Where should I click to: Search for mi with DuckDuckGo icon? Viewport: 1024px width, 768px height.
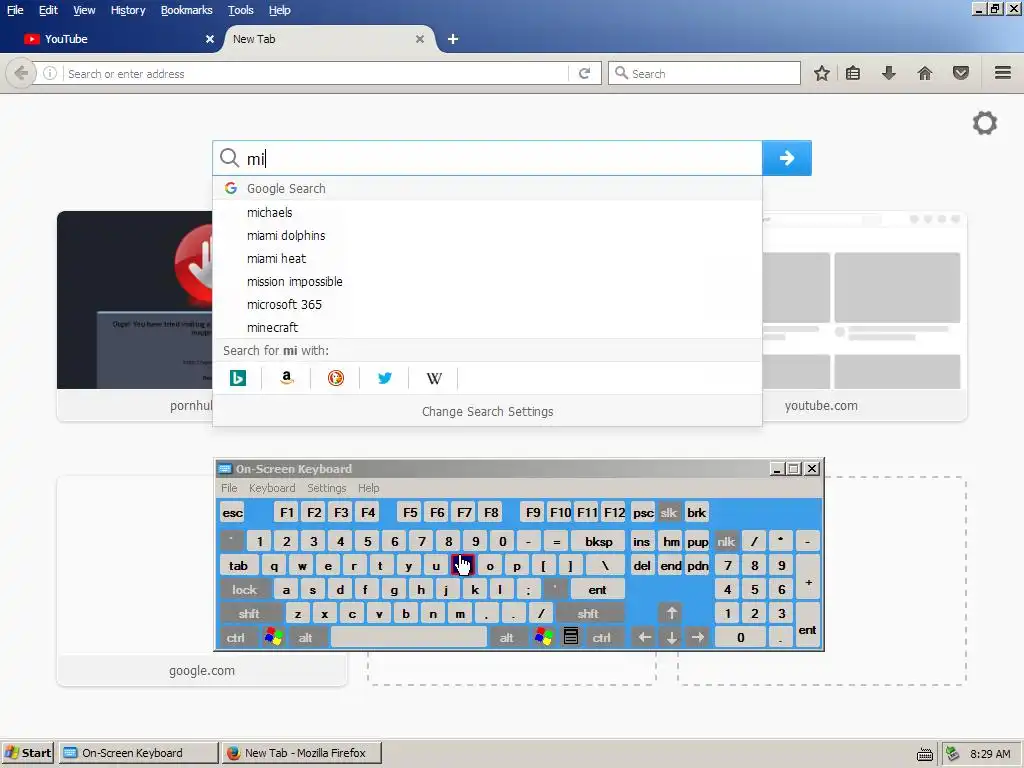click(x=336, y=378)
